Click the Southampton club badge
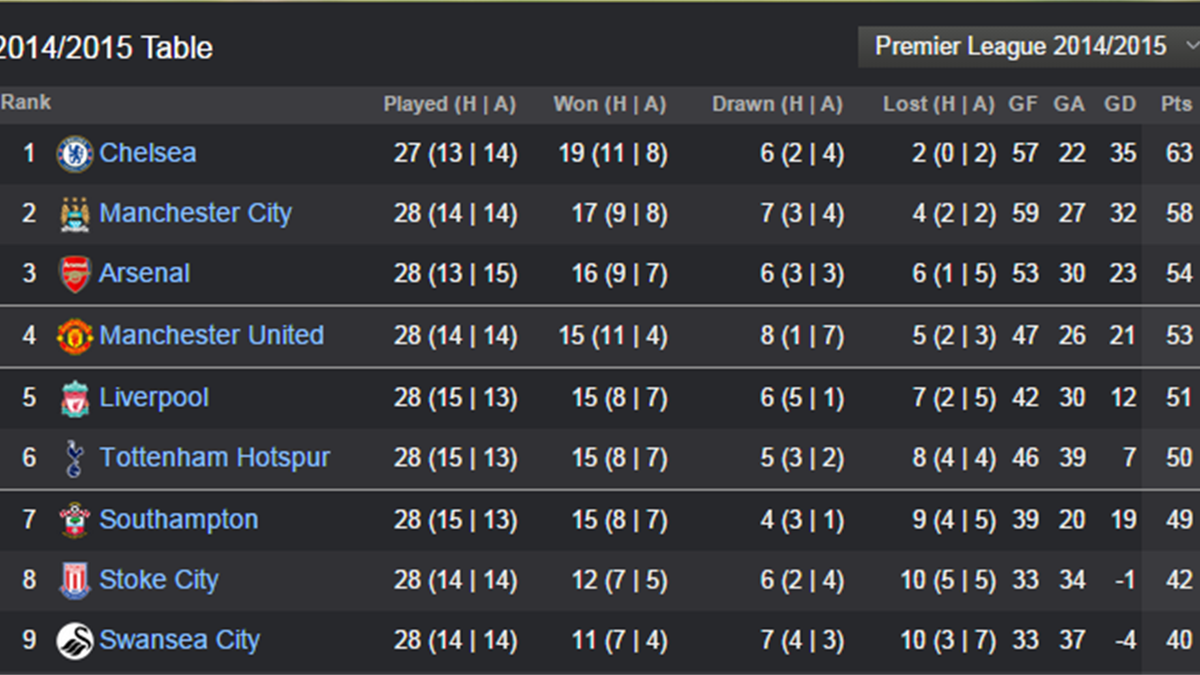The width and height of the screenshot is (1200, 675). pyautogui.click(x=74, y=519)
